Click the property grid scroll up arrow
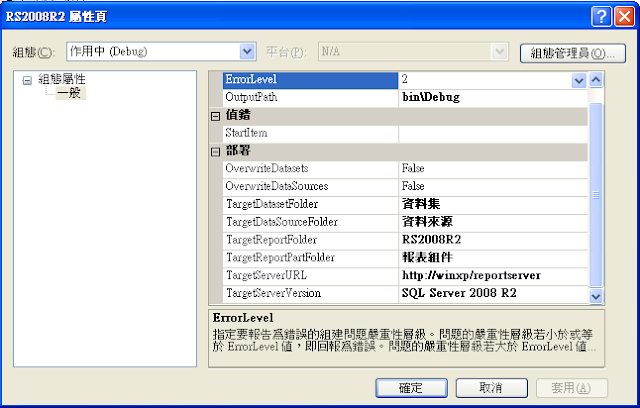The image size is (640, 408). pyautogui.click(x=596, y=80)
